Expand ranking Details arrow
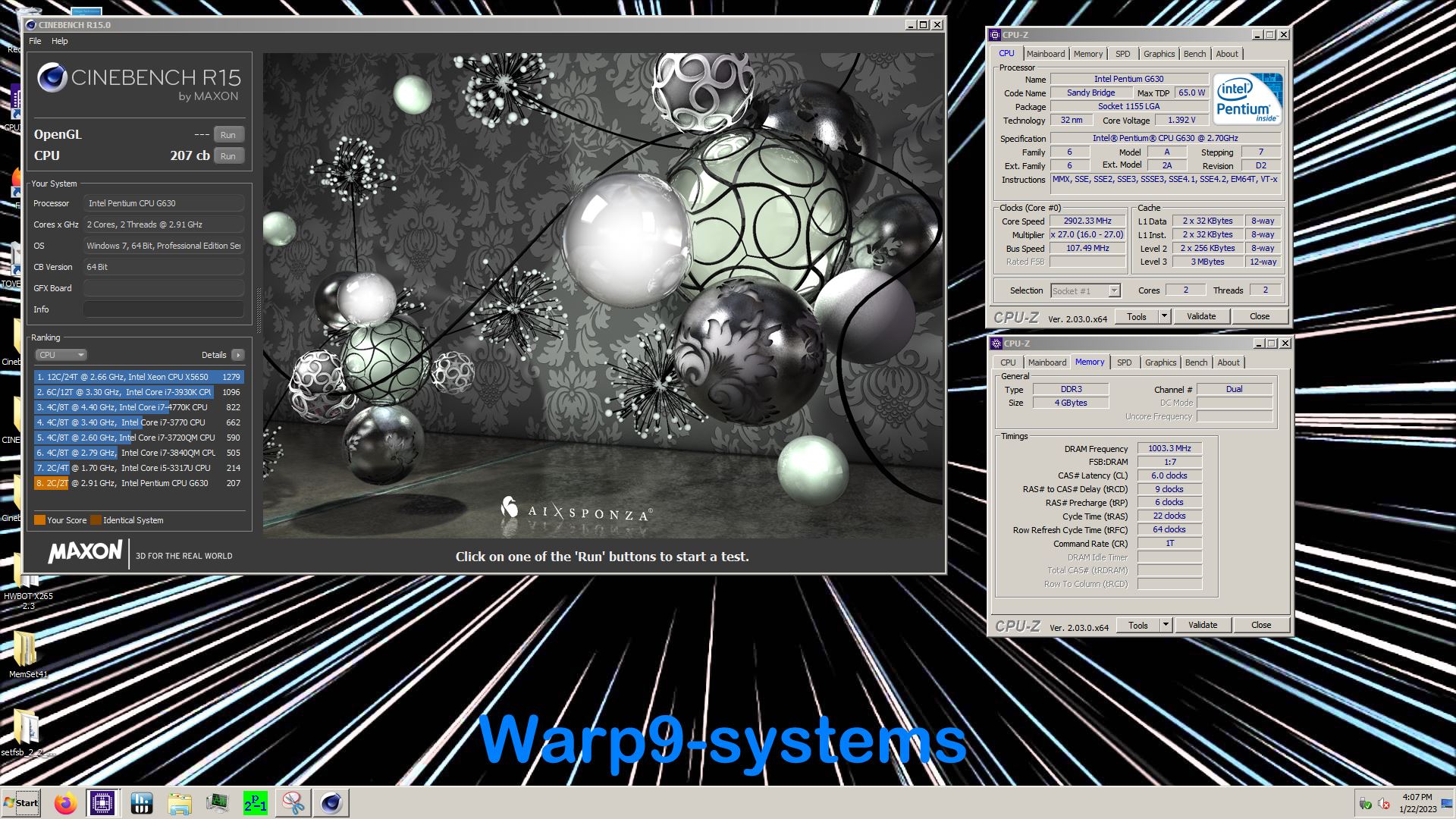The width and height of the screenshot is (1456, 819). tap(238, 355)
